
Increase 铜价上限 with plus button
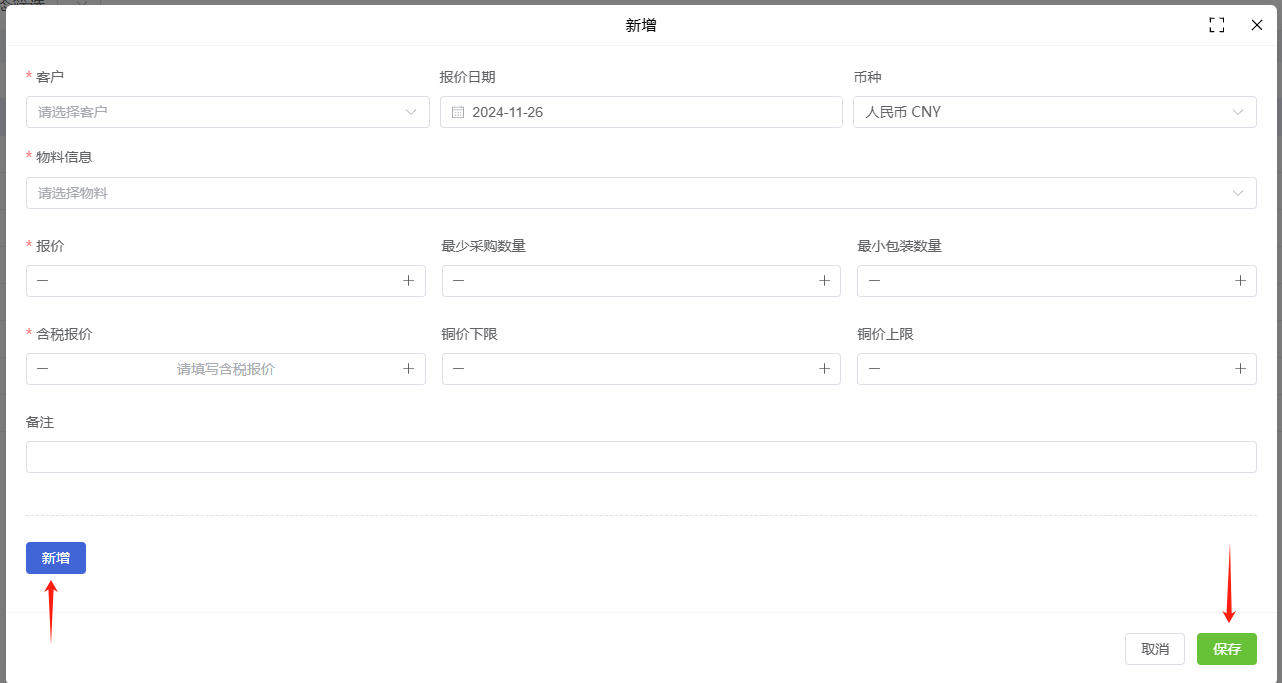[1240, 369]
